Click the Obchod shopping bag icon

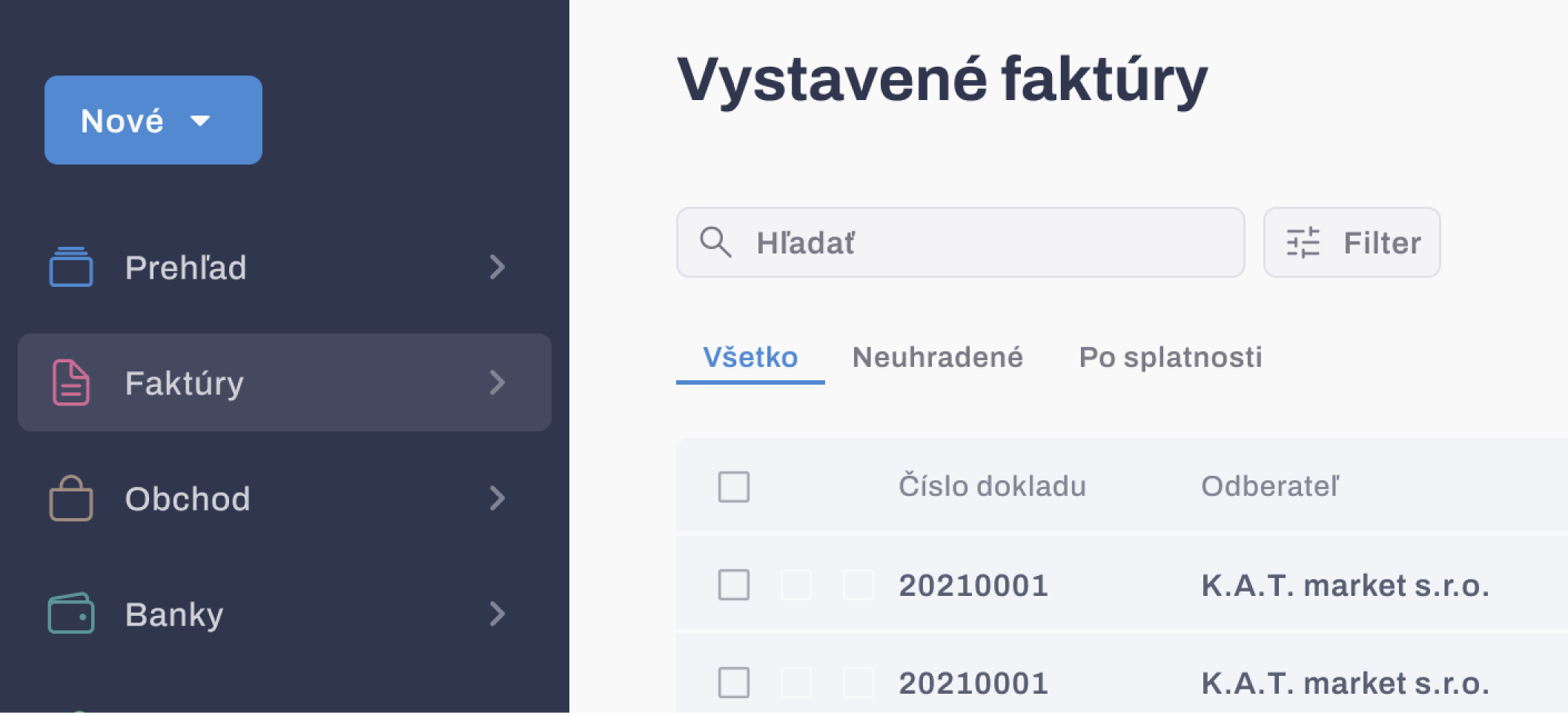pos(71,498)
